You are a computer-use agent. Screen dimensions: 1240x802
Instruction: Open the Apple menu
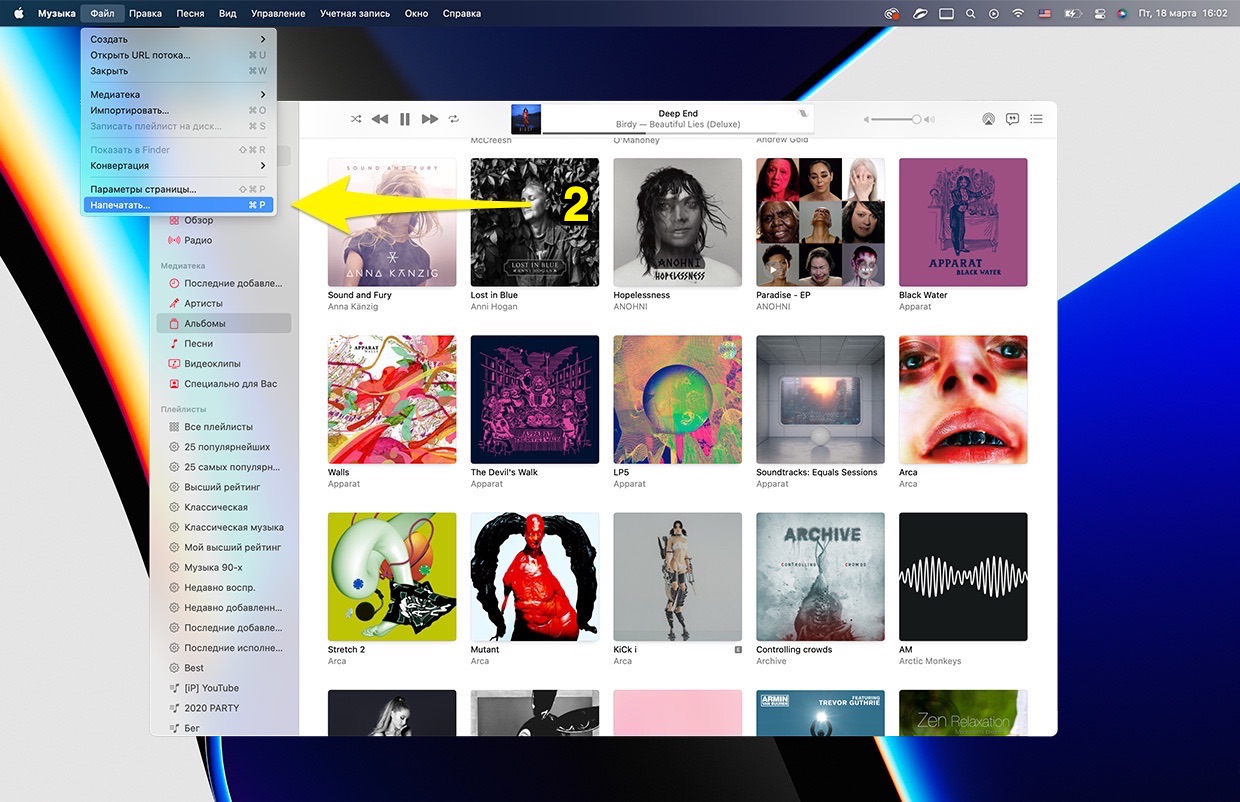coord(18,13)
